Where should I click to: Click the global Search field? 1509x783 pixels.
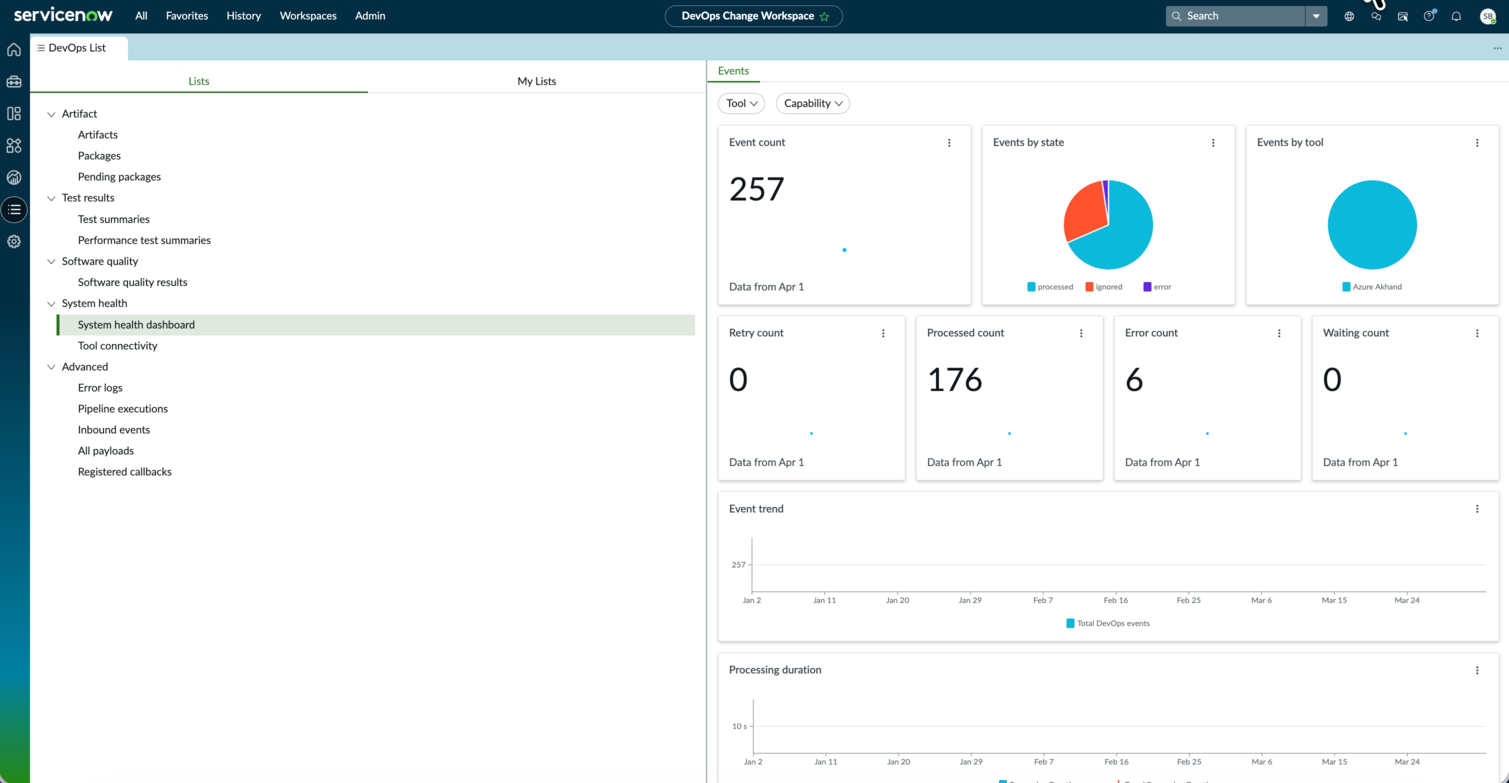1236,16
